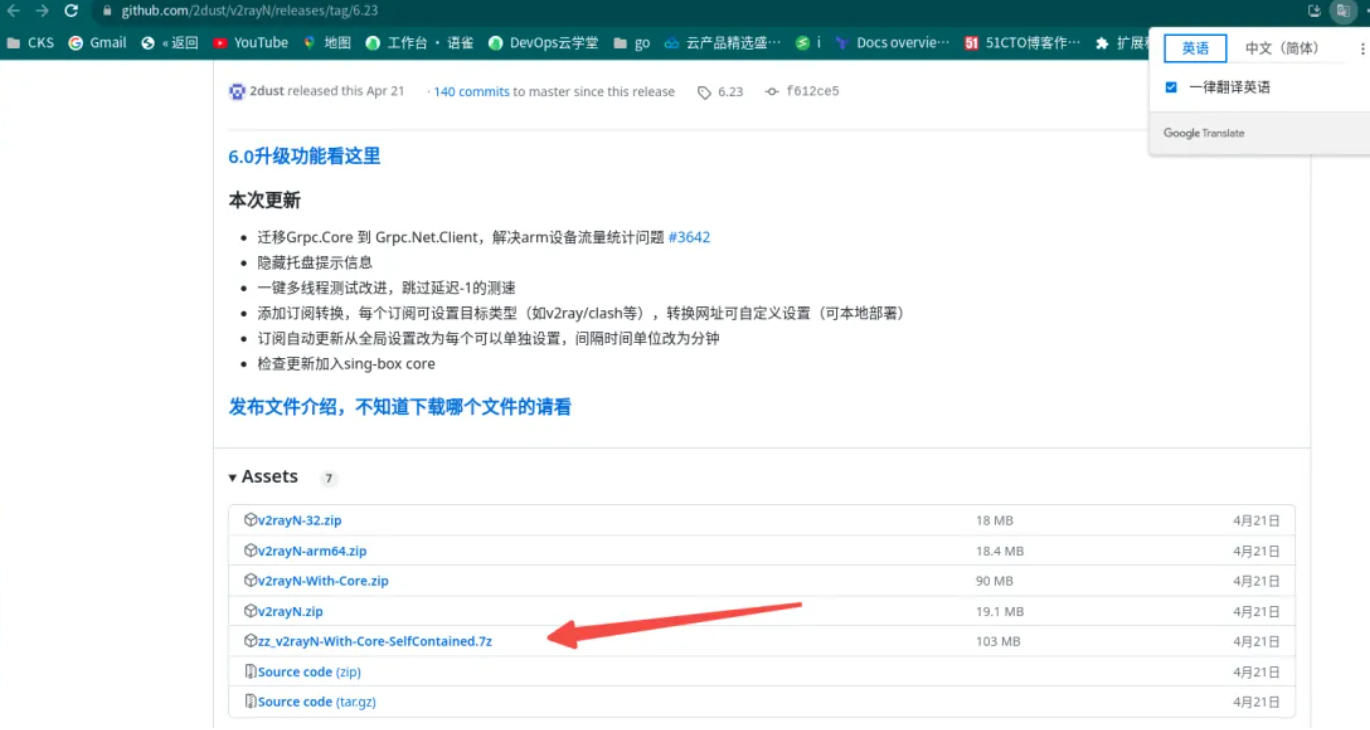Click the 2dust author avatar
The height and width of the screenshot is (730, 1370).
[237, 91]
